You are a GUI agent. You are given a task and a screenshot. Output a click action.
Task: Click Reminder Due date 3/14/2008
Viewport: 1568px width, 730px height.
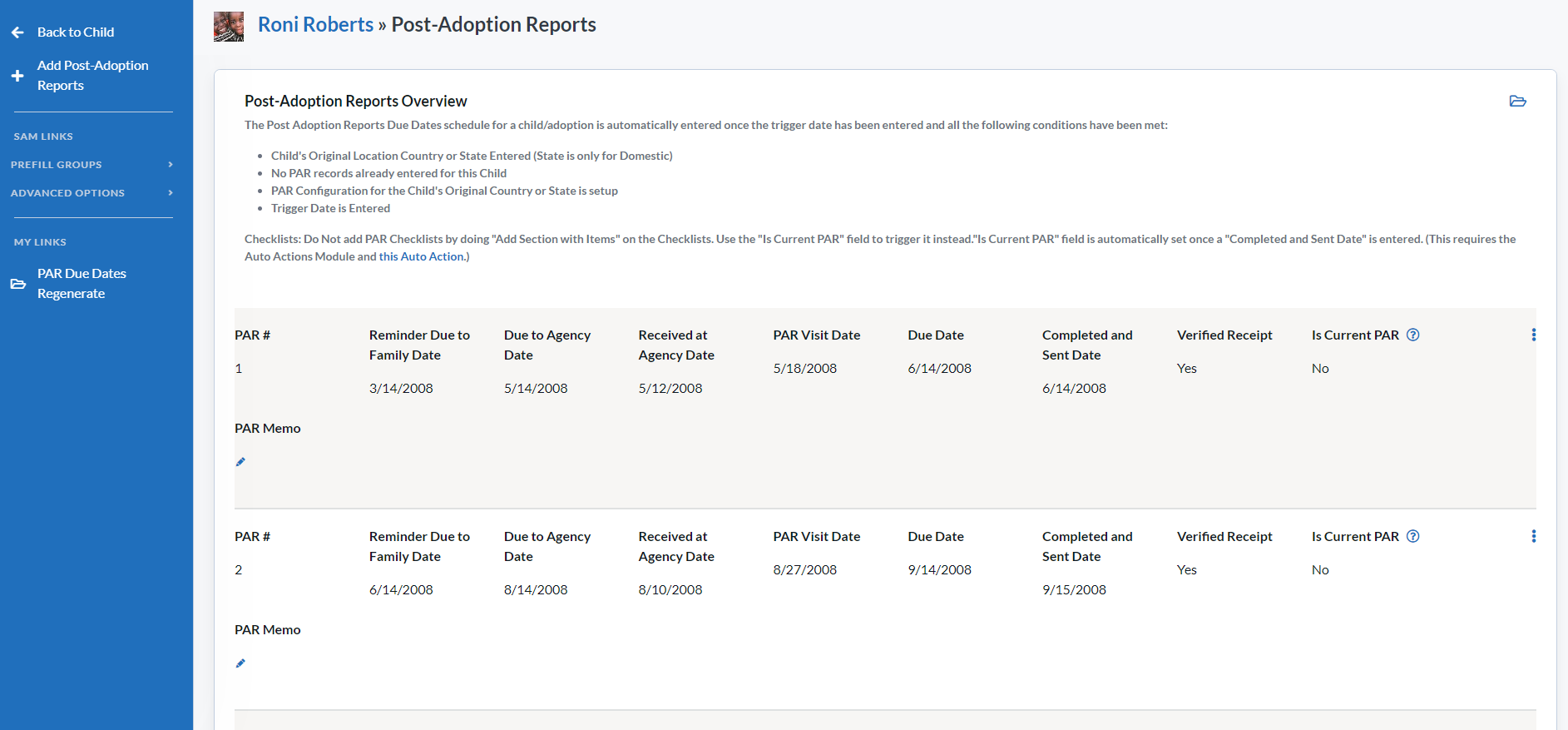401,389
